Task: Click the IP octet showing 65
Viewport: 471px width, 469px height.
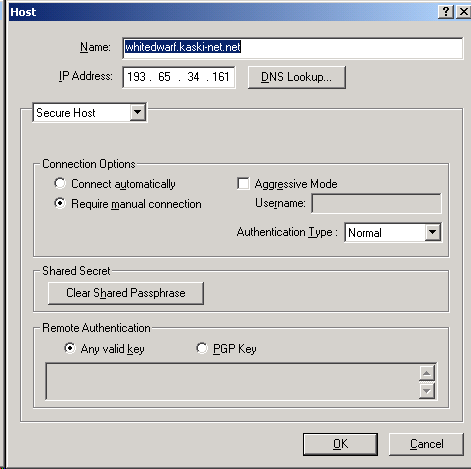Action: click(164, 77)
